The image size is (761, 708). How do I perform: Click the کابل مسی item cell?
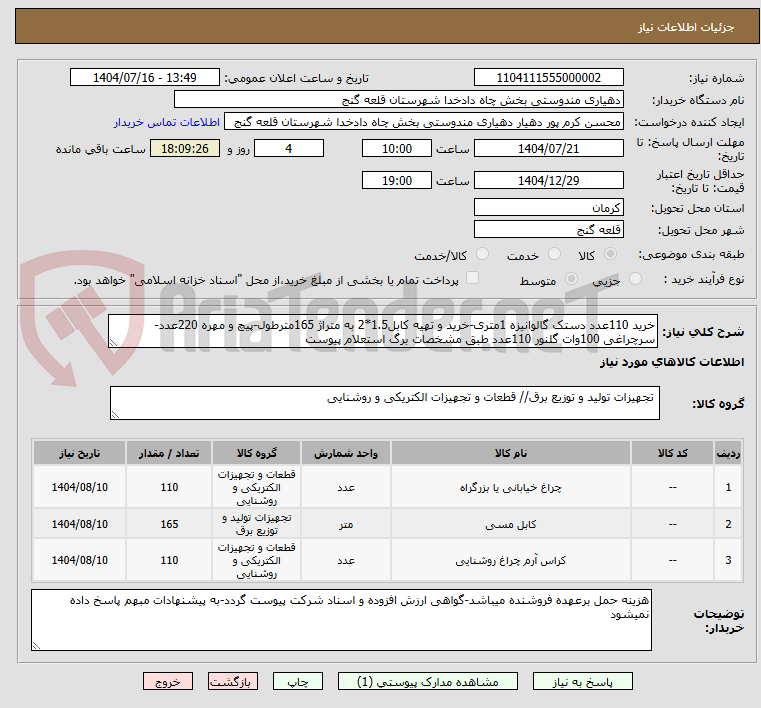point(511,524)
